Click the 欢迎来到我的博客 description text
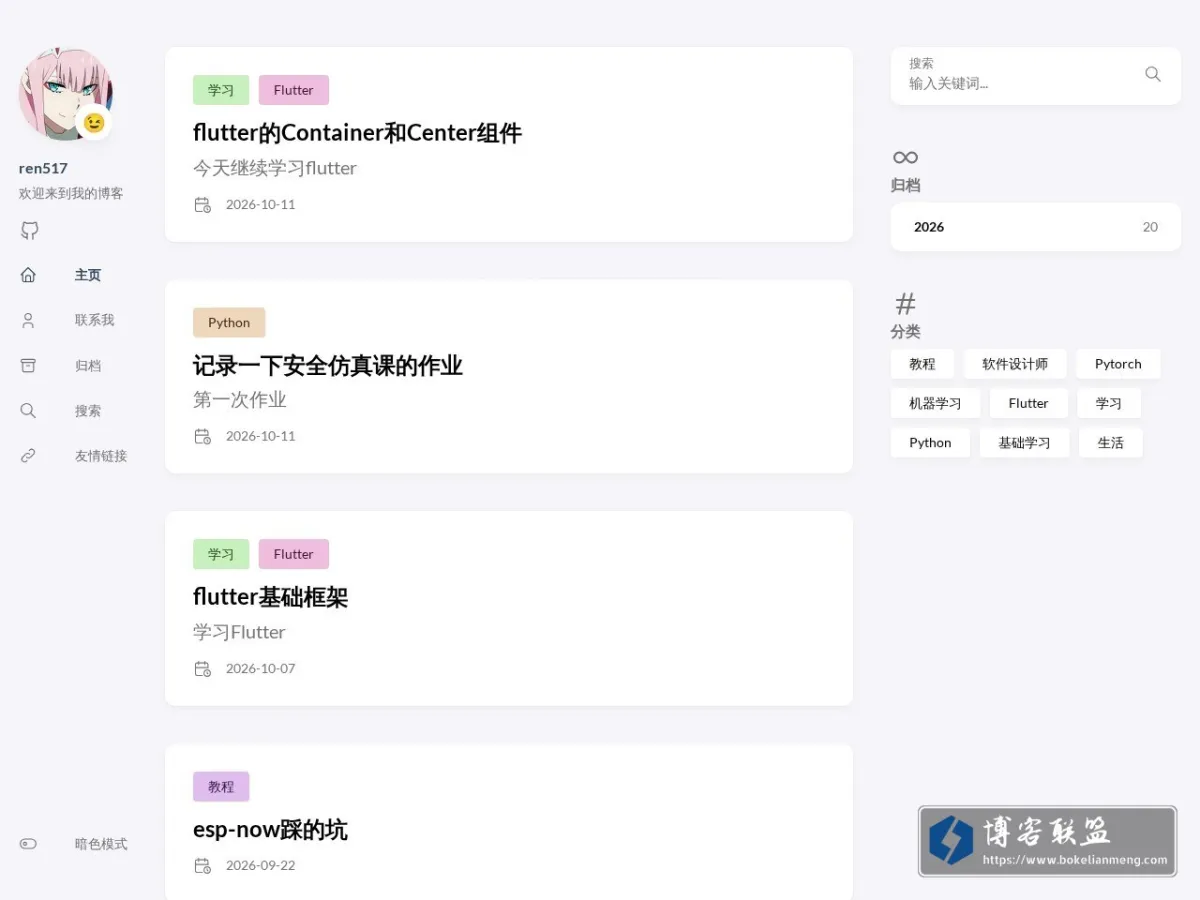The height and width of the screenshot is (900, 1200). [71, 193]
